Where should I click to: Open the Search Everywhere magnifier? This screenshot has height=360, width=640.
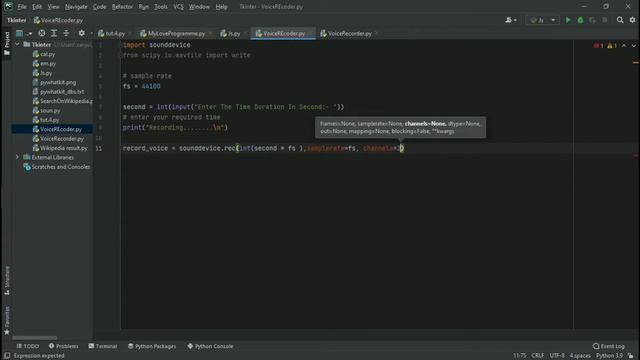[x=620, y=20]
